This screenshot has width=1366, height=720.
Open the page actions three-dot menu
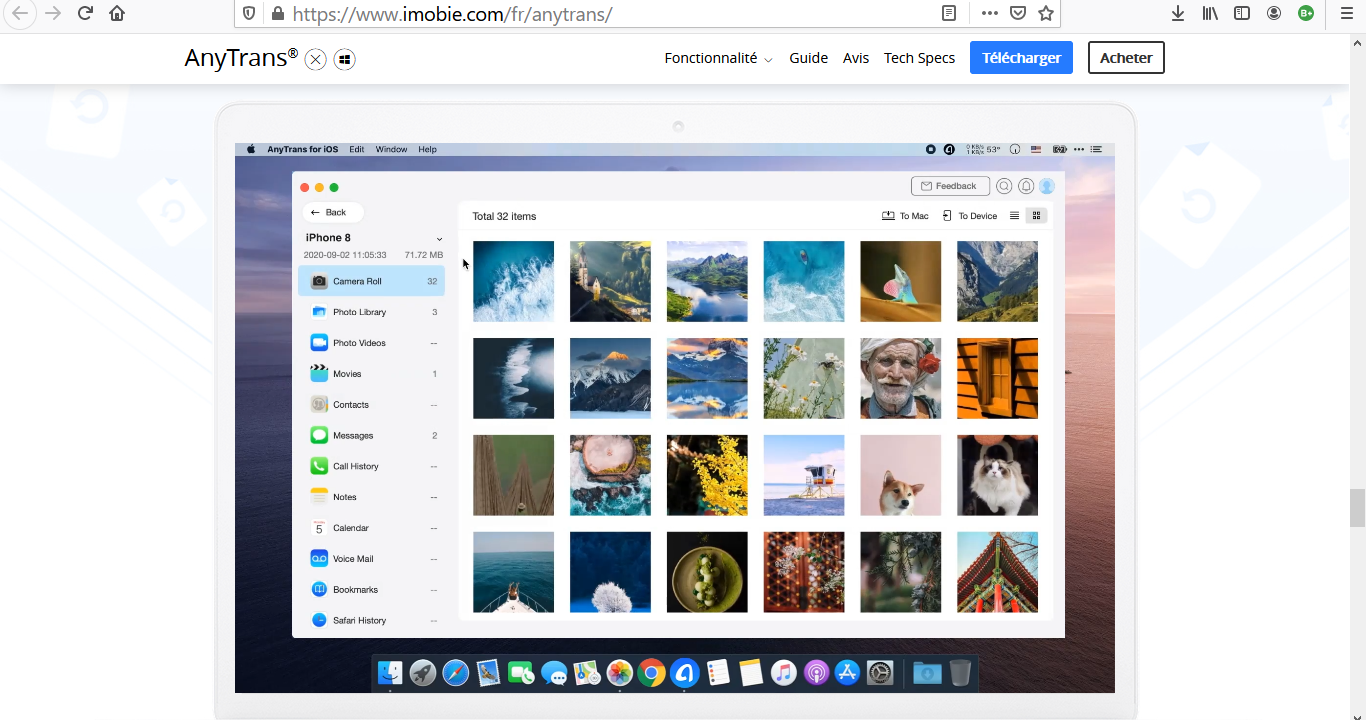coord(990,13)
